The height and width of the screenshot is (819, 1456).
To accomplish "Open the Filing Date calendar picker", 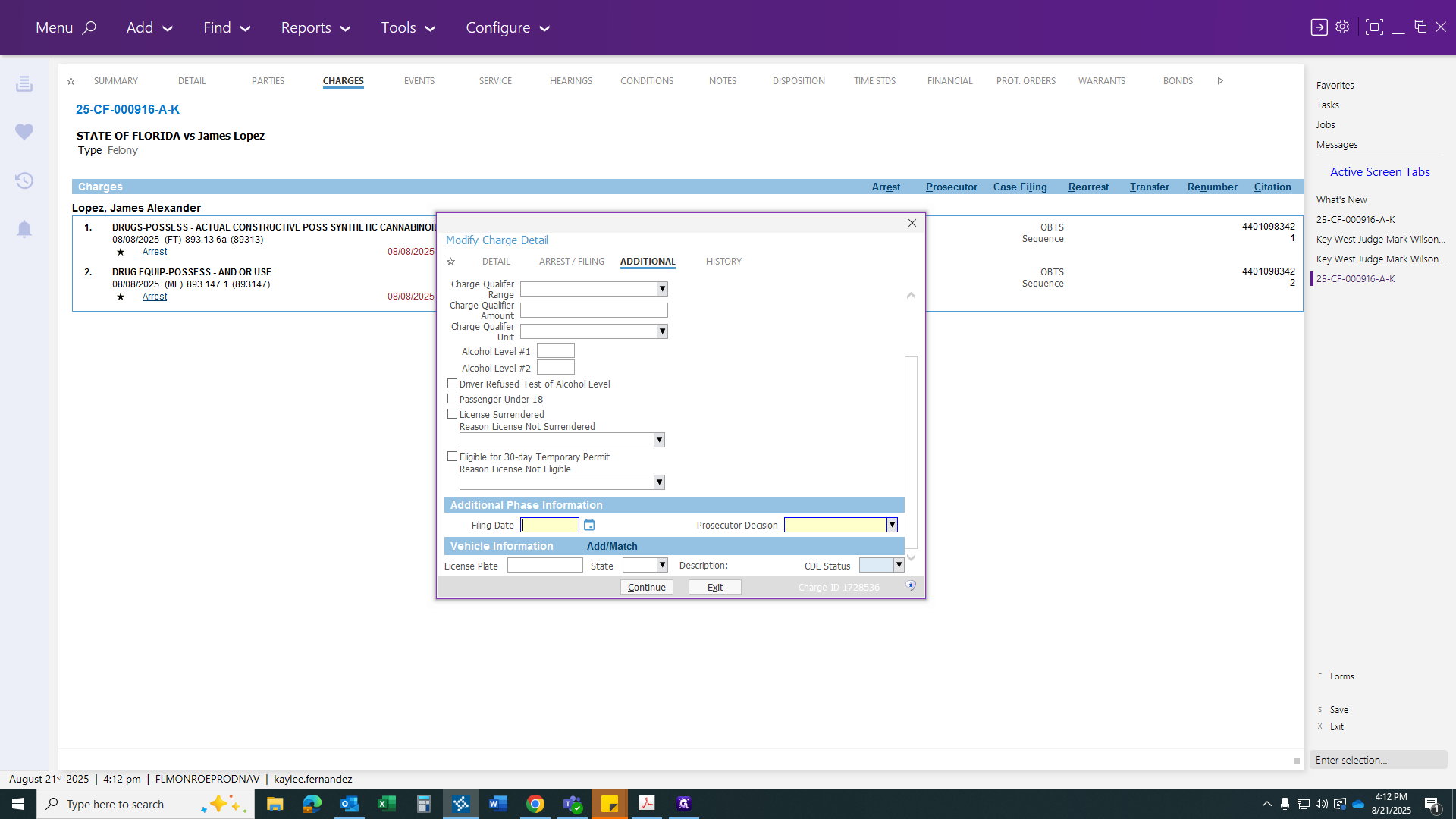I will coord(589,525).
